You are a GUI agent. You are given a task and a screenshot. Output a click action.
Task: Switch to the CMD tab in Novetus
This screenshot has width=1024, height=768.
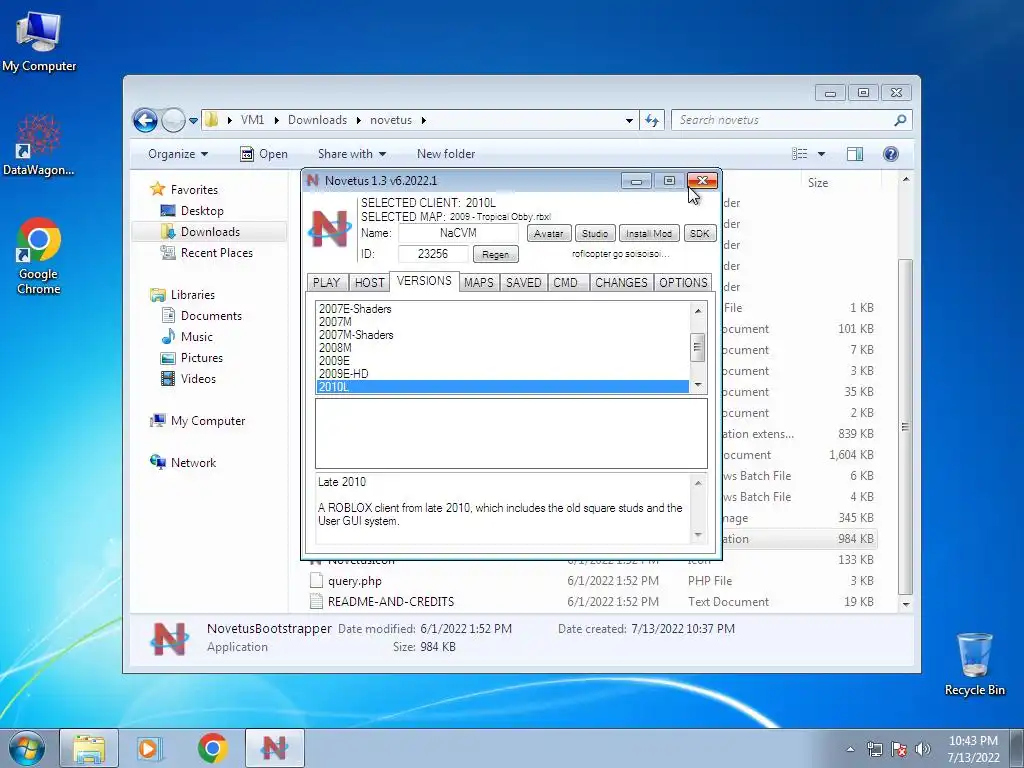(x=566, y=283)
